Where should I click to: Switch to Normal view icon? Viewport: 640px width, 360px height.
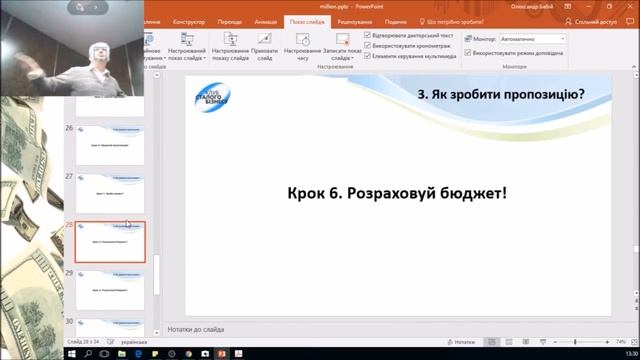pyautogui.click(x=492, y=342)
